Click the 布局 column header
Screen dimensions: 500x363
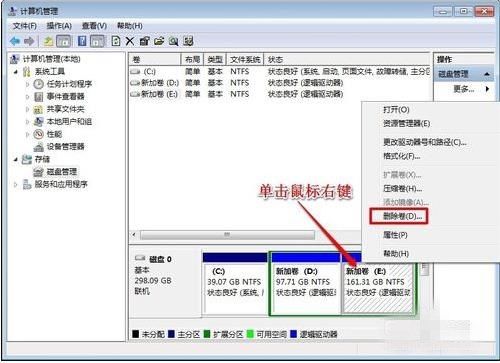192,60
